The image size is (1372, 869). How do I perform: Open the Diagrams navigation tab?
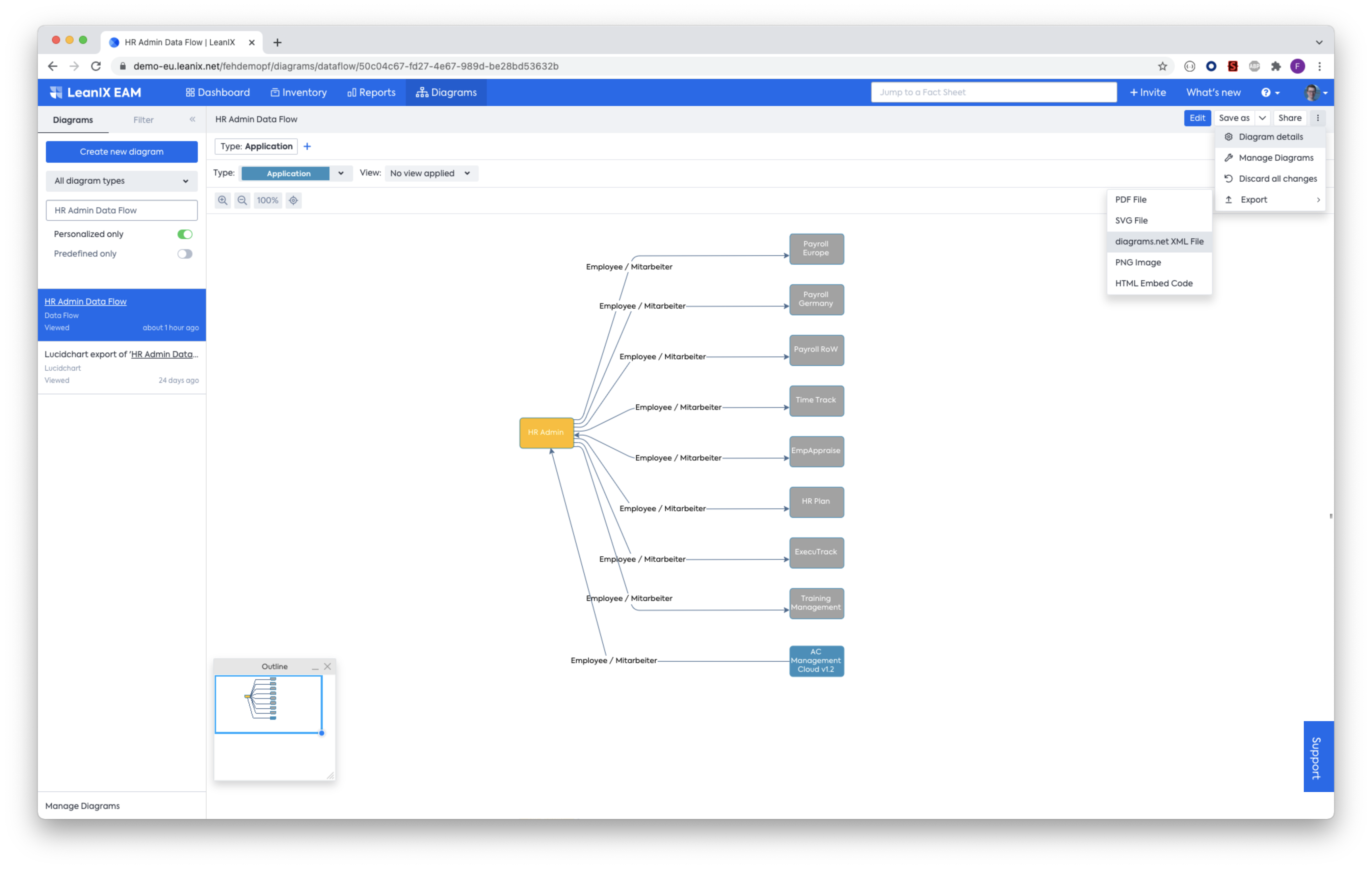[x=446, y=92]
